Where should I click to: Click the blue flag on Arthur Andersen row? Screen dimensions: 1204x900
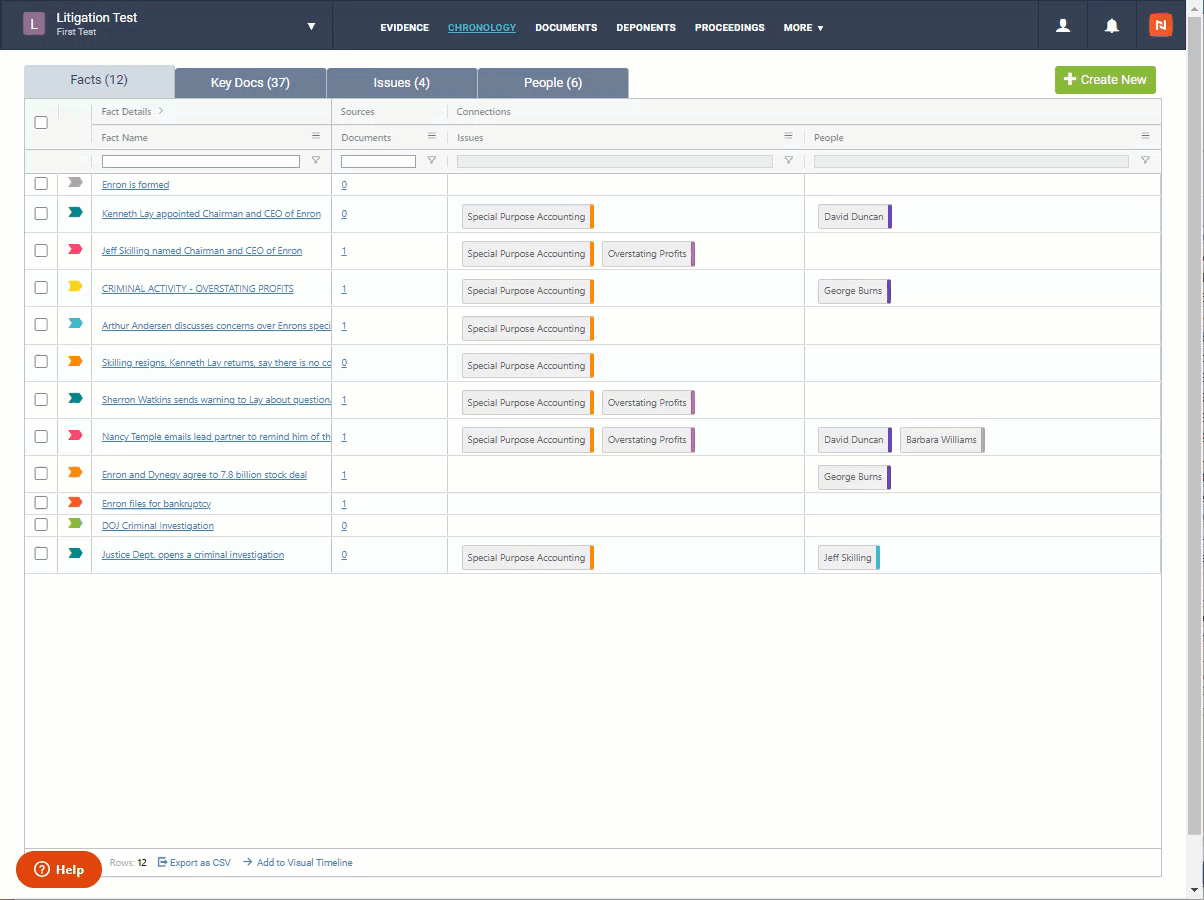click(x=75, y=323)
